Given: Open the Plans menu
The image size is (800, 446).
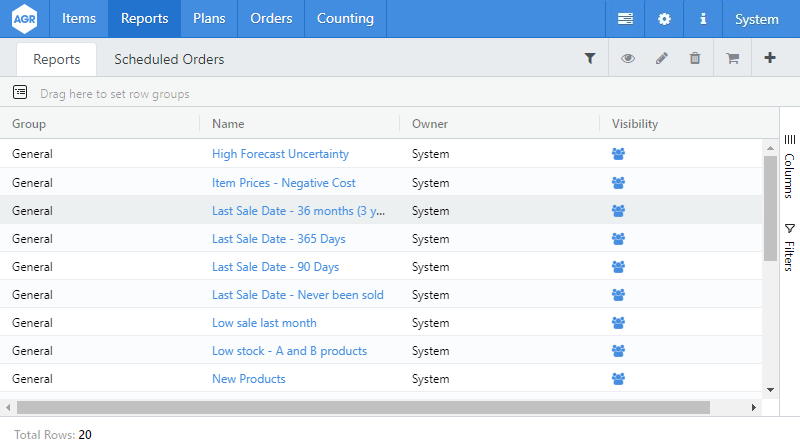Looking at the screenshot, I should click(x=209, y=19).
